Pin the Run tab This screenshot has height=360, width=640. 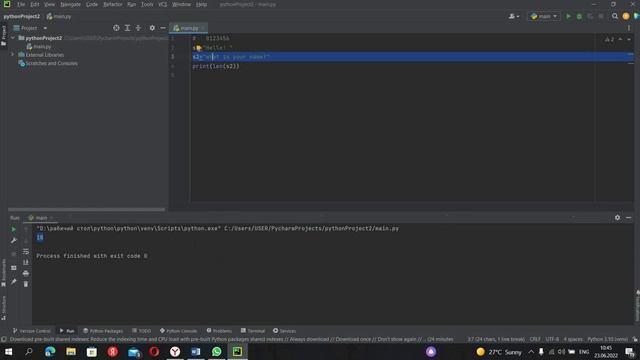point(13,282)
